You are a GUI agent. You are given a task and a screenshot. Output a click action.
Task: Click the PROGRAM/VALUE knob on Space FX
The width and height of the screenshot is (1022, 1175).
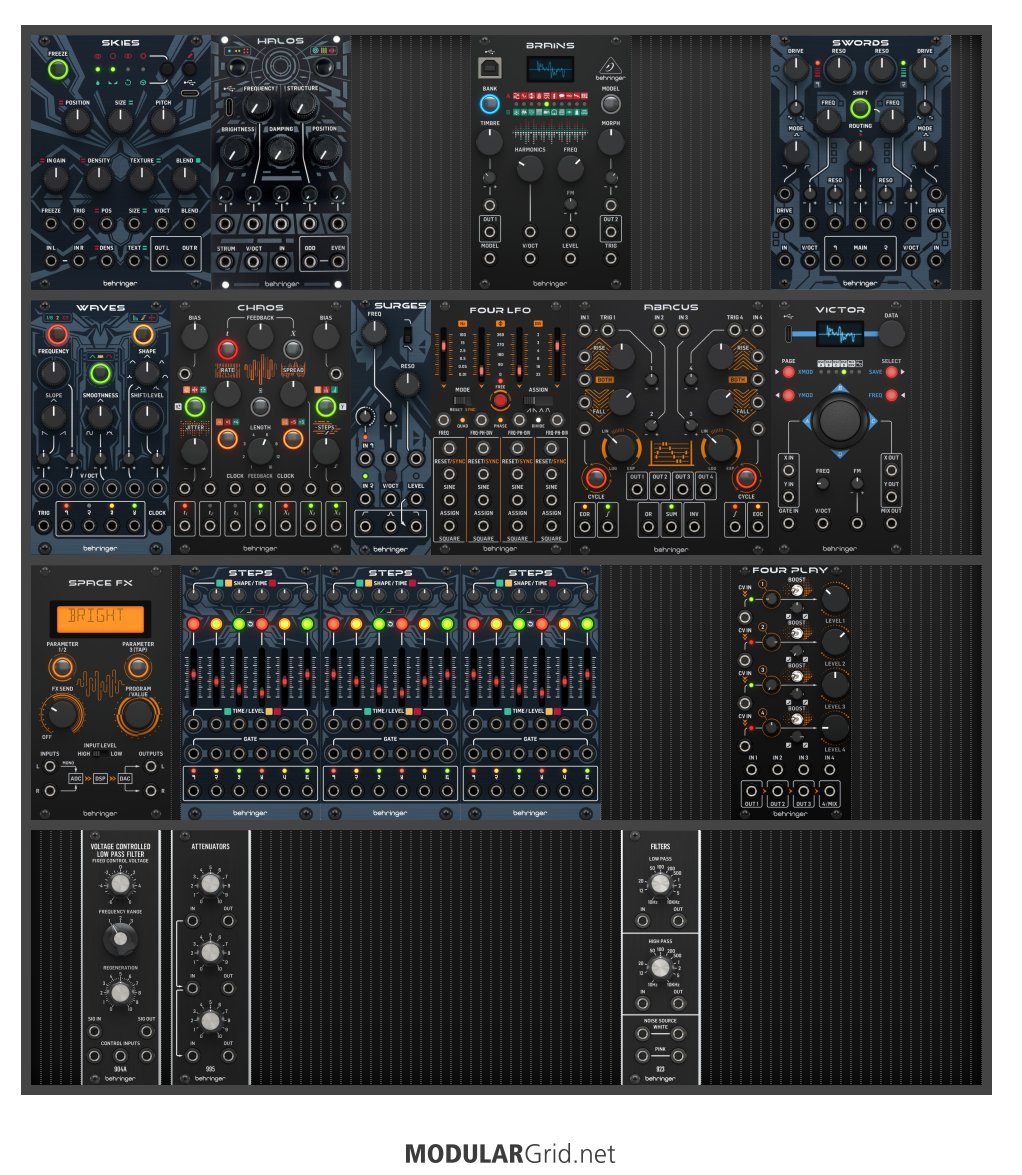(138, 713)
